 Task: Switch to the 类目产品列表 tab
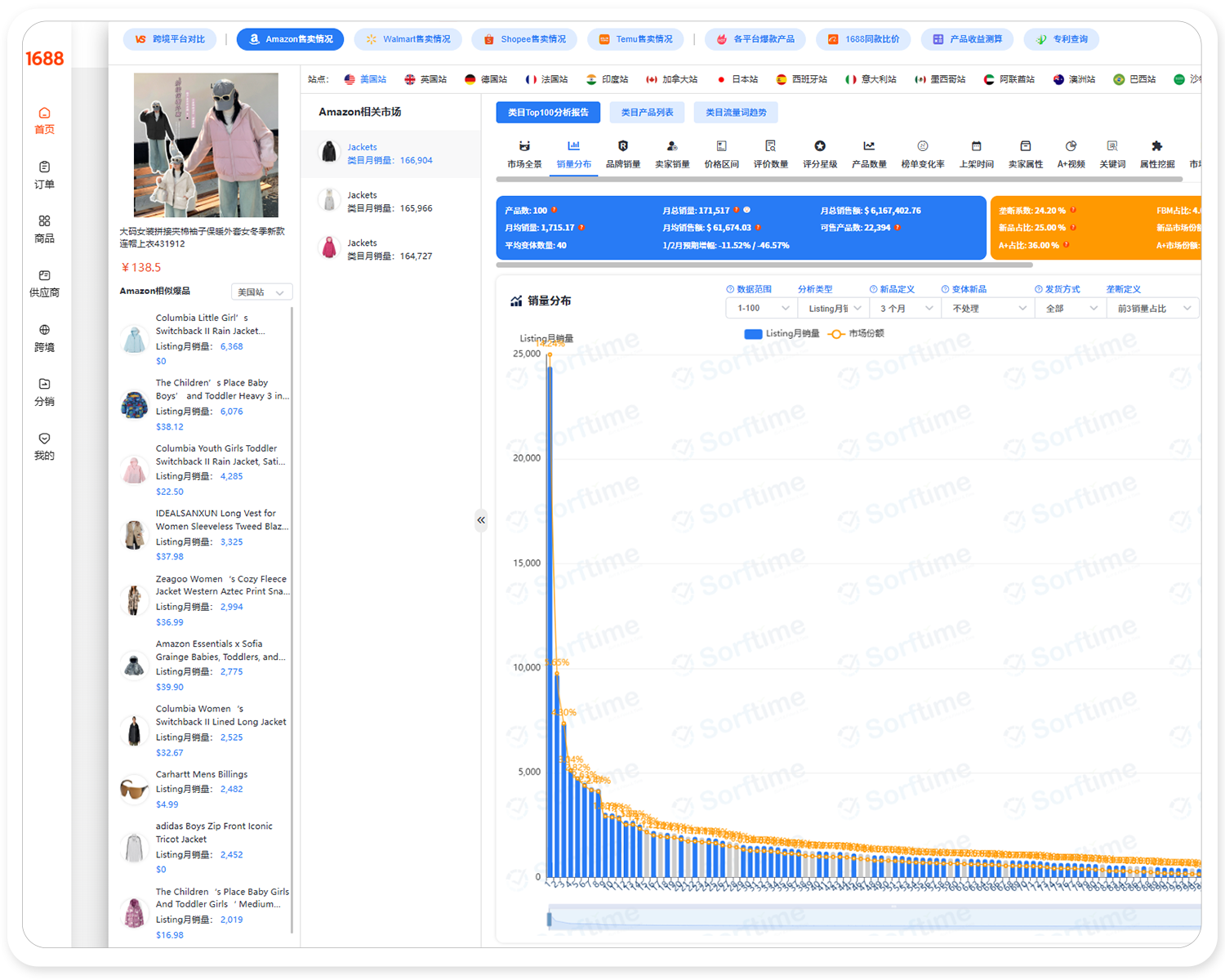pos(647,113)
